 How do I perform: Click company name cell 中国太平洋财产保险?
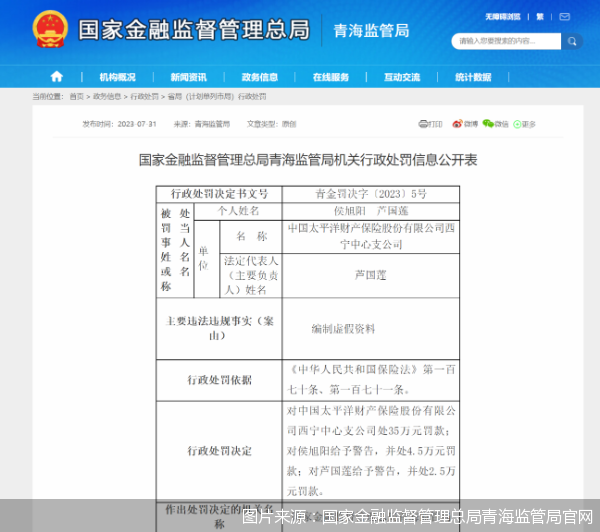tap(371, 237)
